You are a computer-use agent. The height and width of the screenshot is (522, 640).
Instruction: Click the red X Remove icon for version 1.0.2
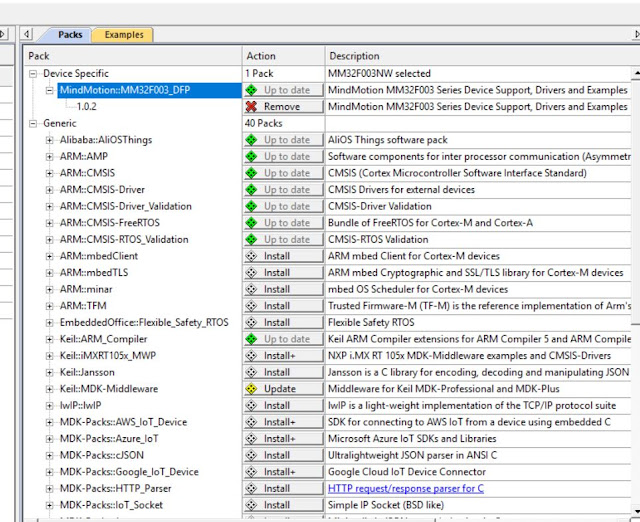coord(251,107)
